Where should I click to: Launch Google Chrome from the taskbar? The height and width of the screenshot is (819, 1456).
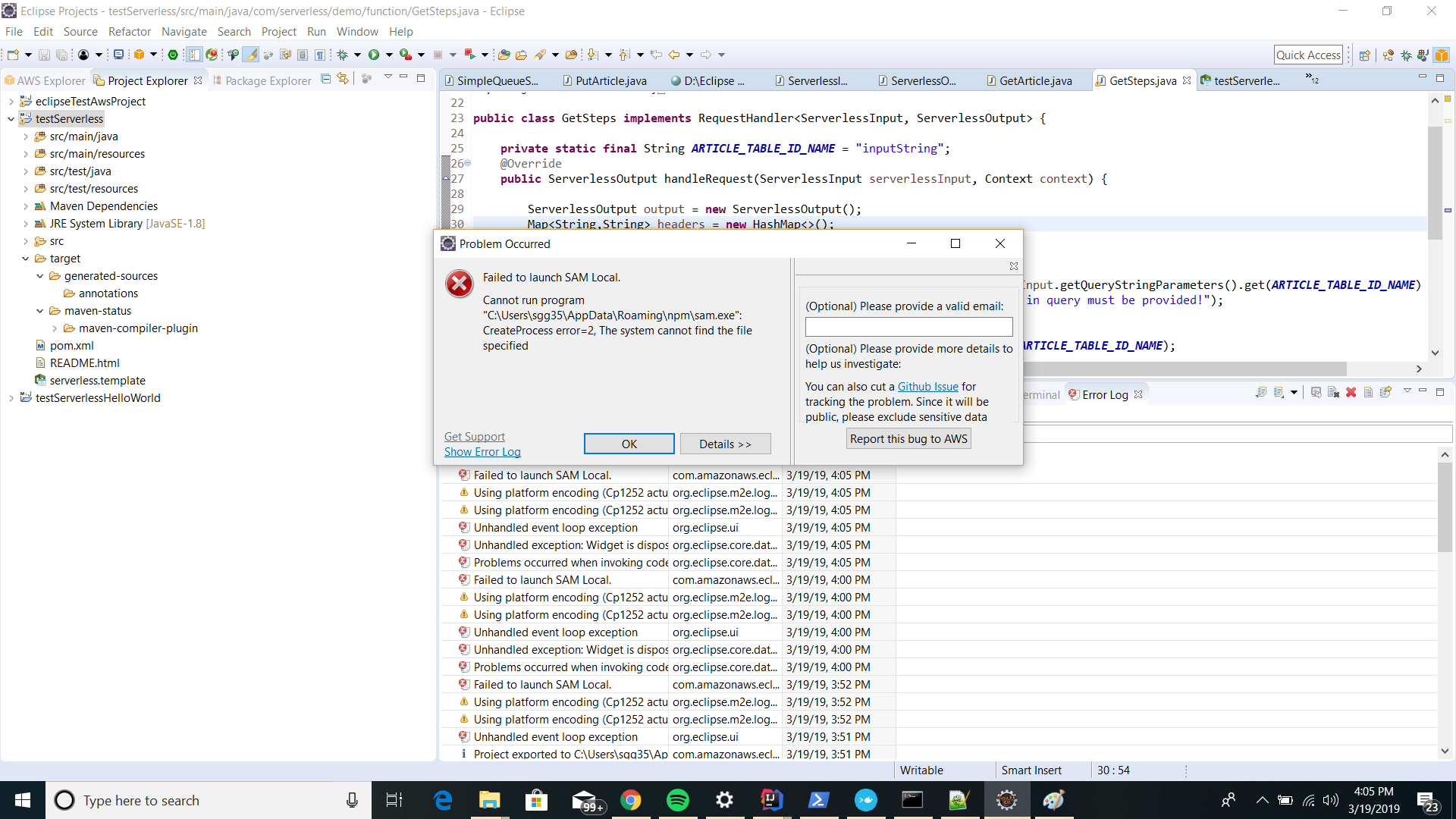(631, 799)
